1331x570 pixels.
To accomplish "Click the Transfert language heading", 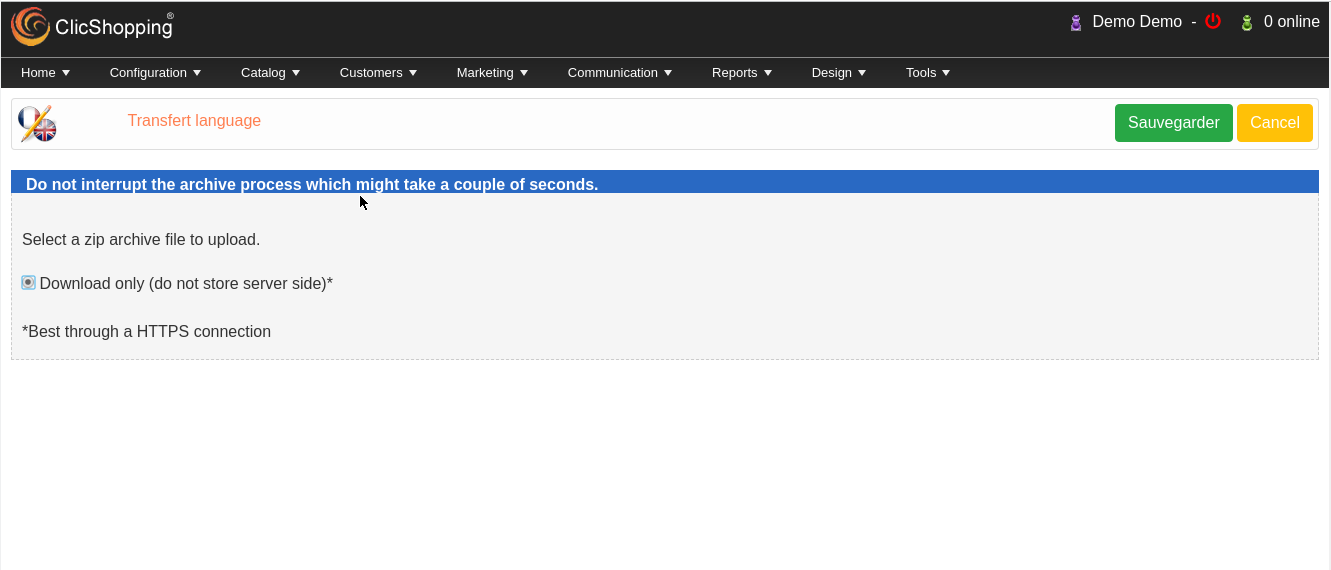I will click(x=194, y=121).
